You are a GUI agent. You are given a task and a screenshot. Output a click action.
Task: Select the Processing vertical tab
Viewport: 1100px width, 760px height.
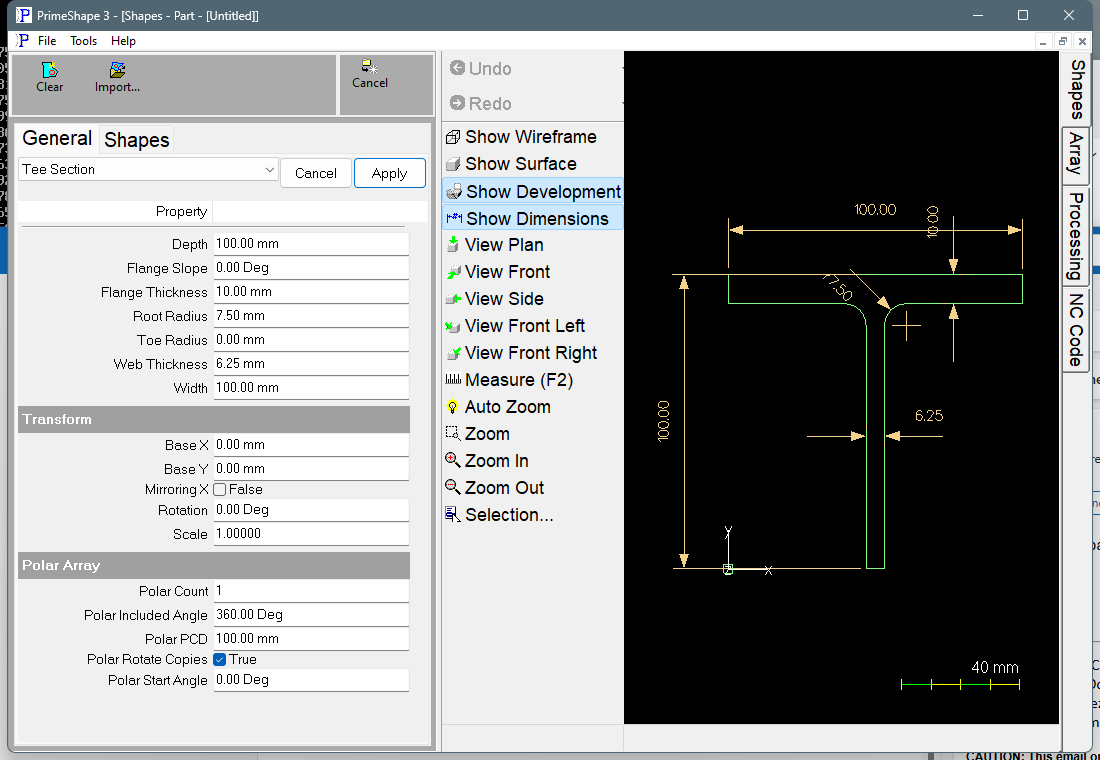tap(1076, 236)
